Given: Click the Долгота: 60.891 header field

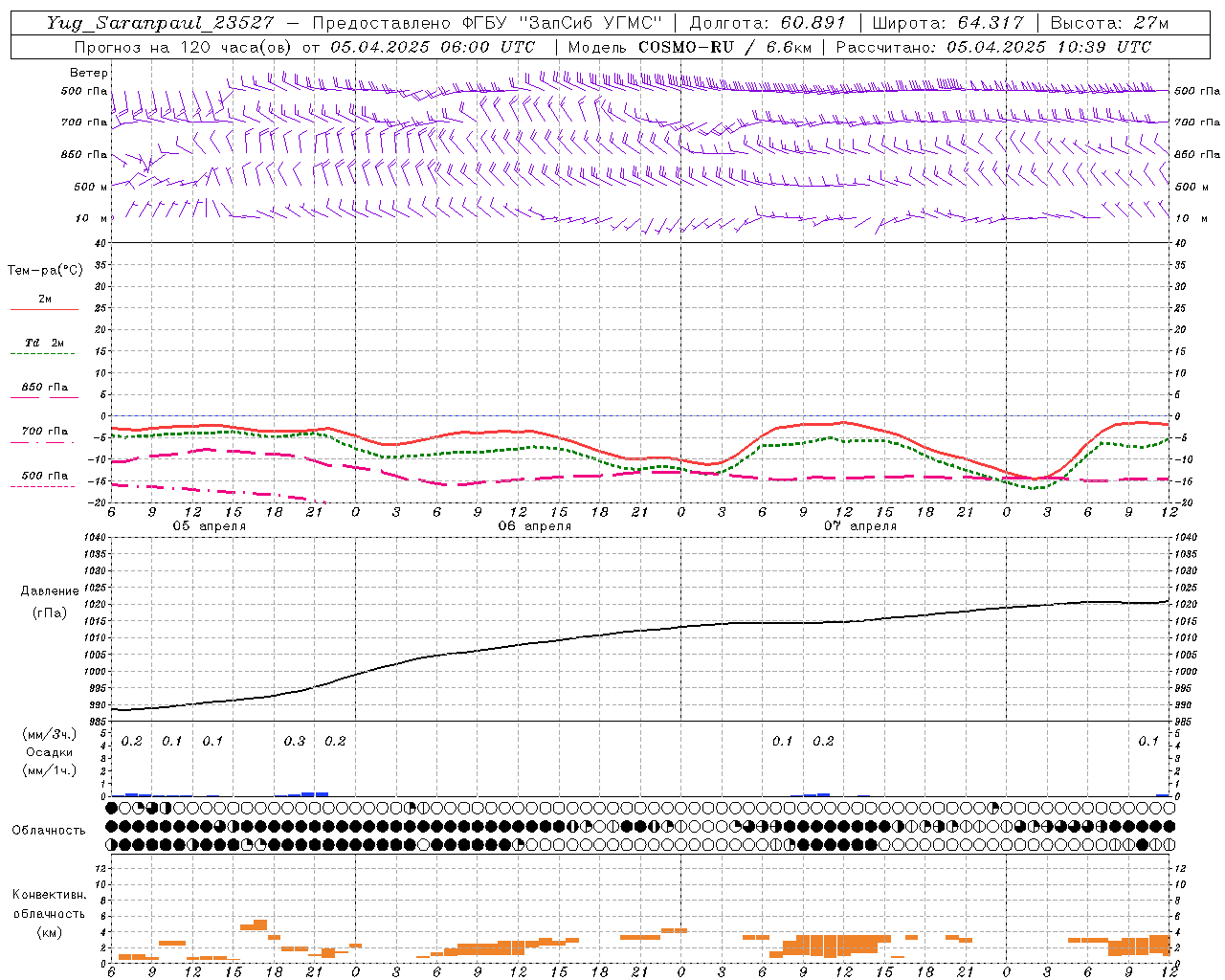Looking at the screenshot, I should (768, 23).
